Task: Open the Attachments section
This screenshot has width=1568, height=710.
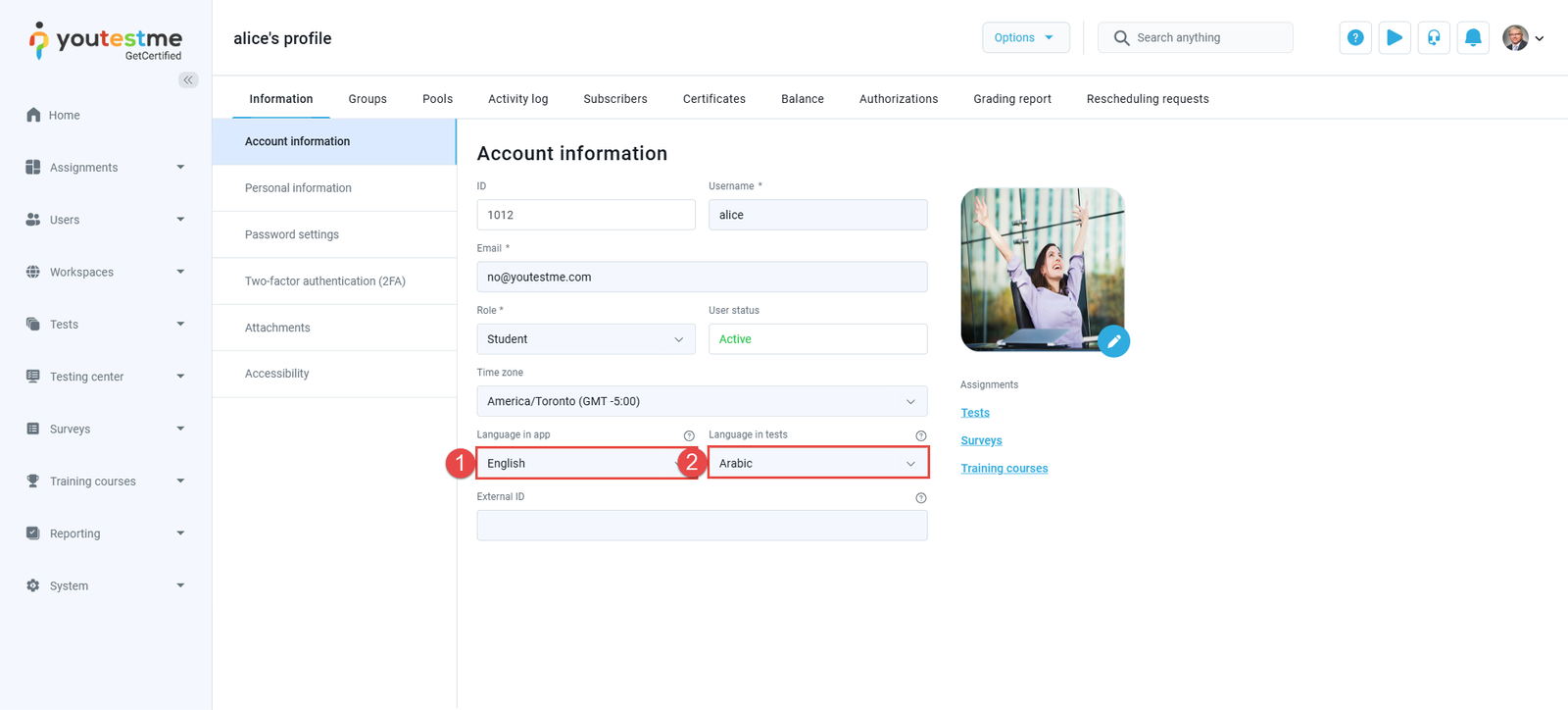Action: coord(334,328)
